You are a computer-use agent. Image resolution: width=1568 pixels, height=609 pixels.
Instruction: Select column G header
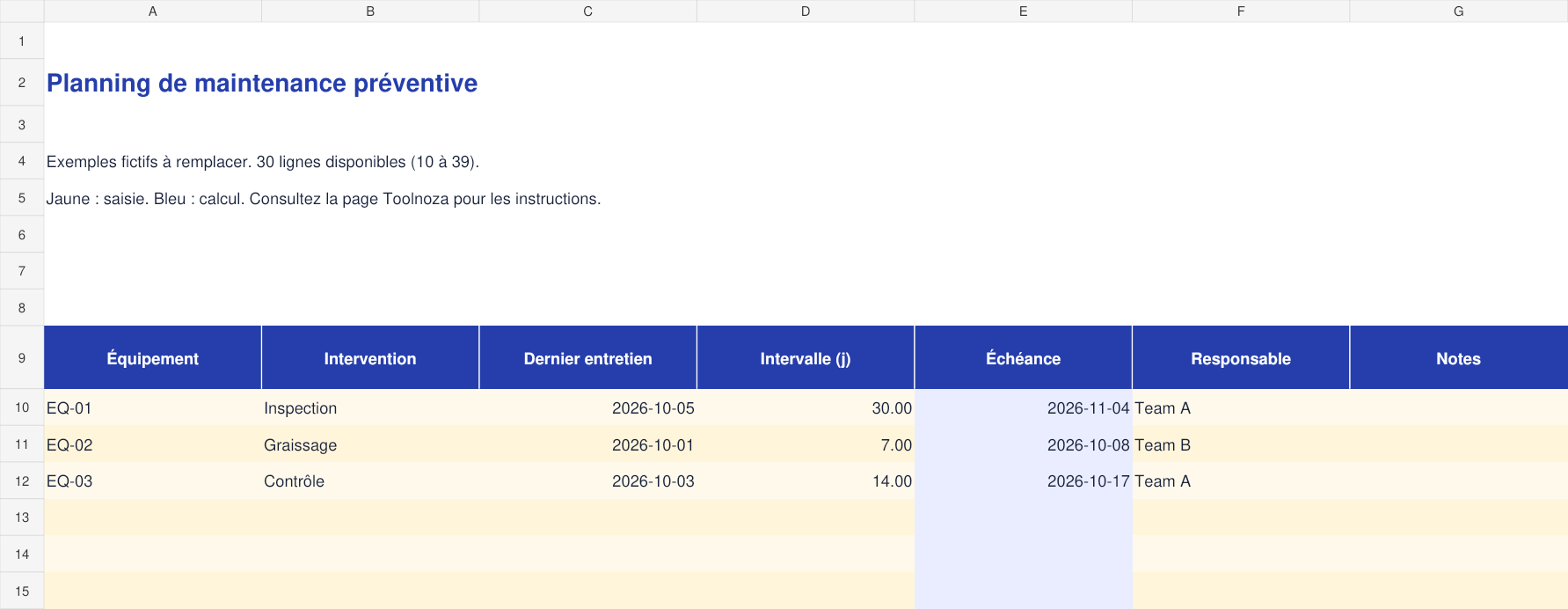pos(1458,11)
